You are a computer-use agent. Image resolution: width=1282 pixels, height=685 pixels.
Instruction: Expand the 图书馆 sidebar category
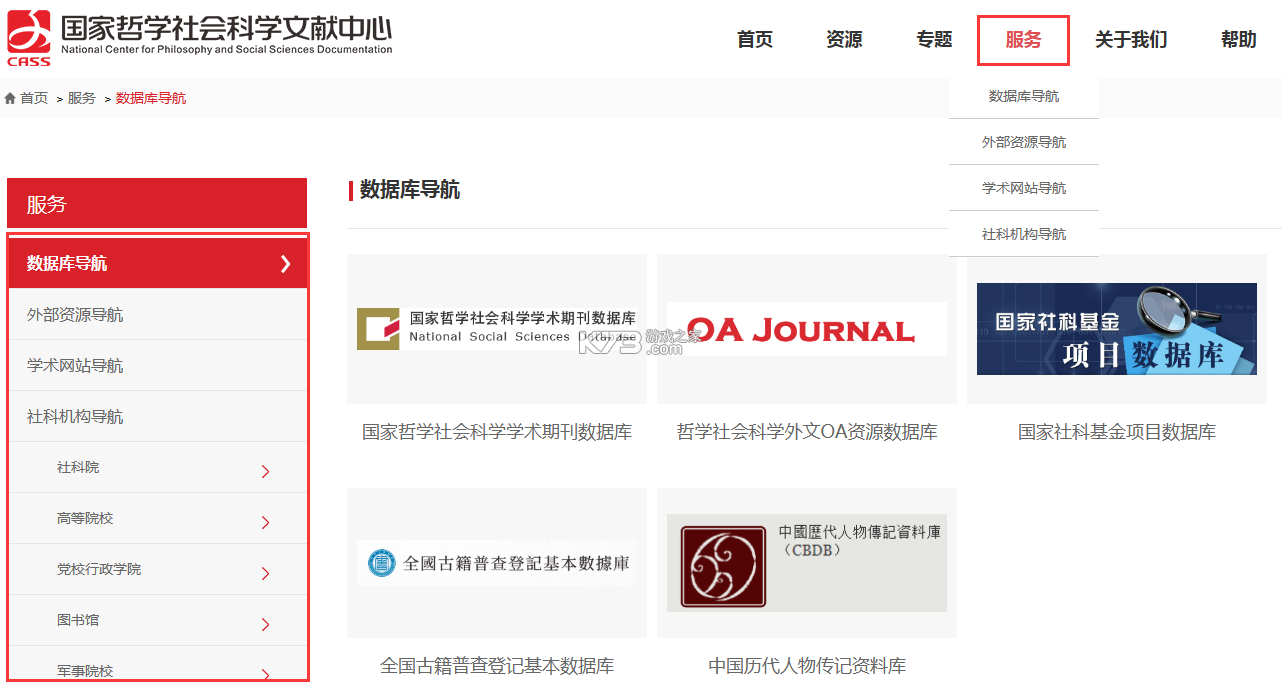pyautogui.click(x=264, y=620)
